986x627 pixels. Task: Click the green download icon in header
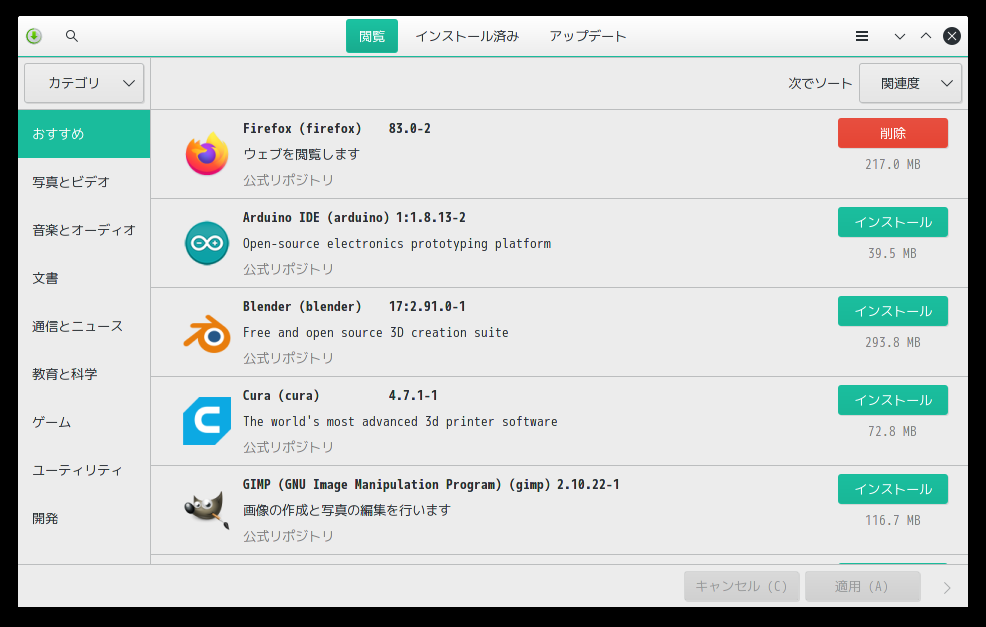(34, 36)
